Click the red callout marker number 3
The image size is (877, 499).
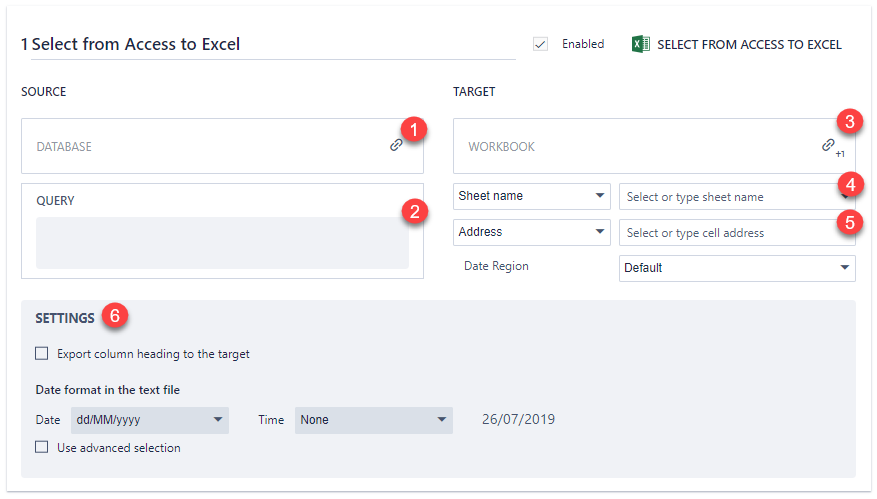click(x=849, y=122)
